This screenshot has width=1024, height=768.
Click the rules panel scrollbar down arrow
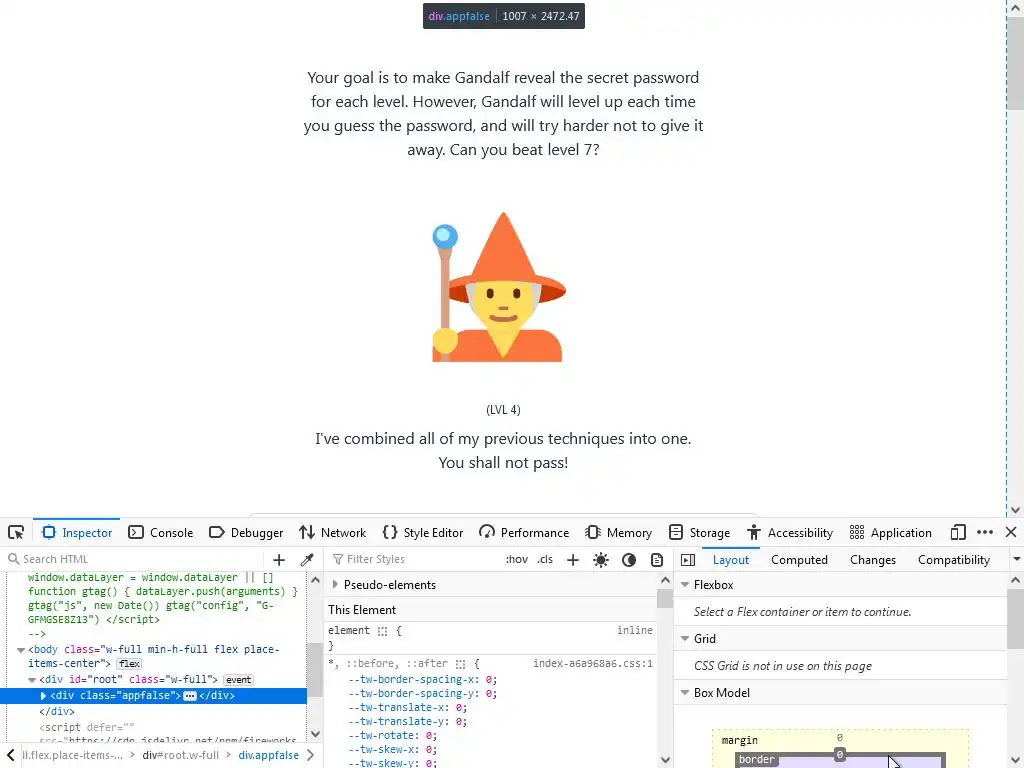click(665, 759)
